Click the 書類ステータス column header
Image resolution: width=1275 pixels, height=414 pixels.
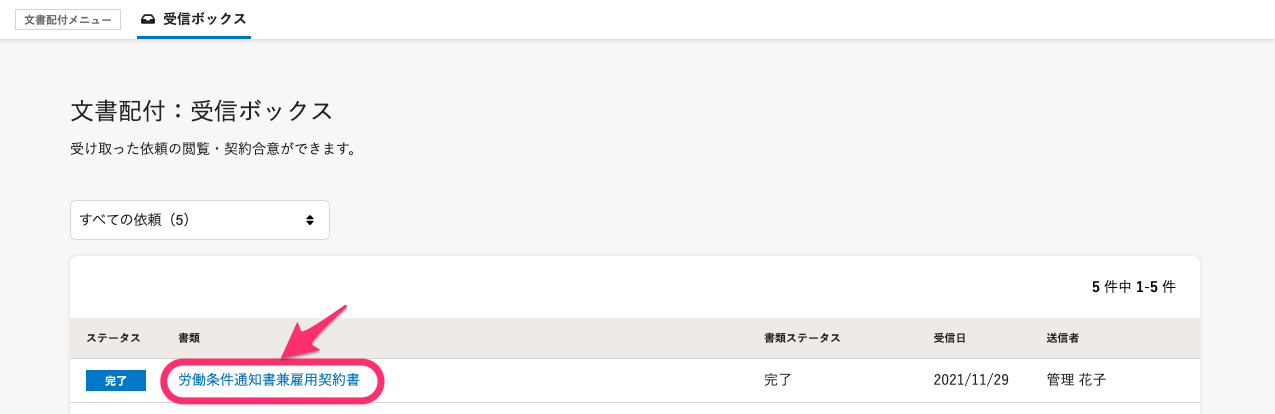(802, 338)
